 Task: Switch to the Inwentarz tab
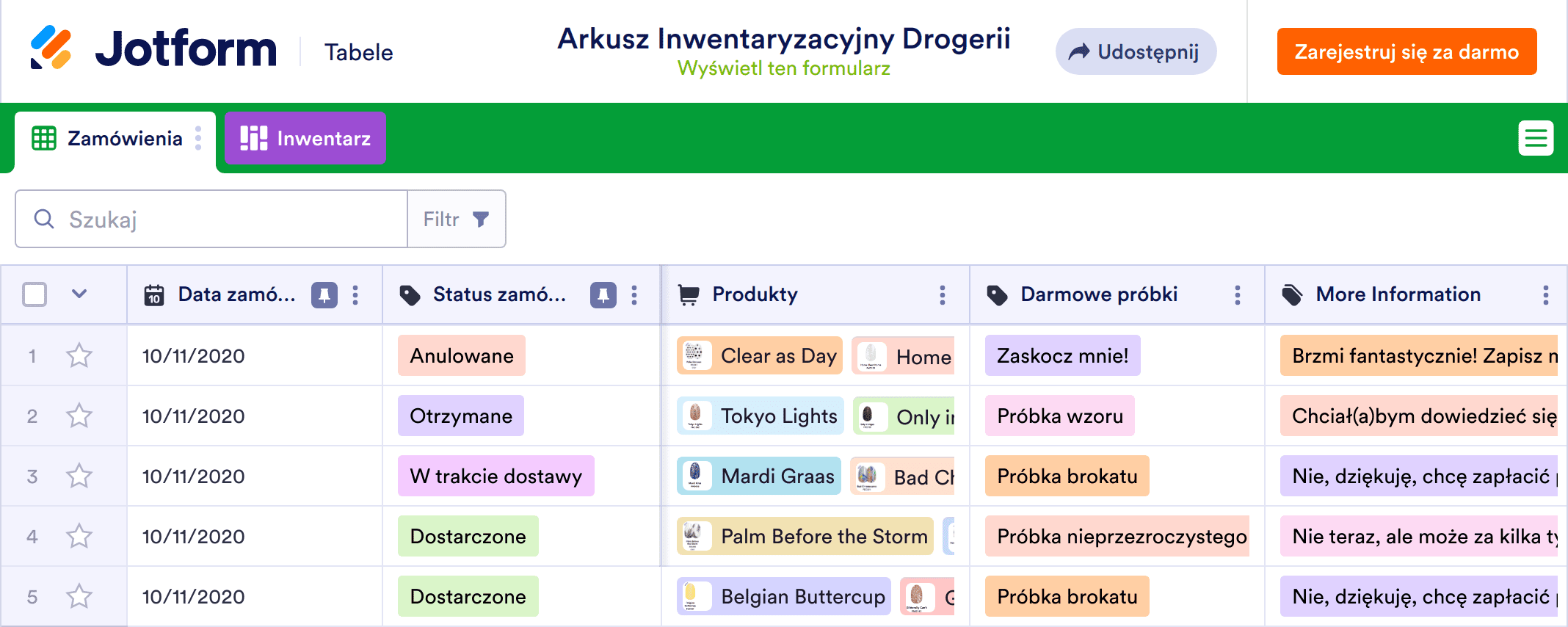305,138
